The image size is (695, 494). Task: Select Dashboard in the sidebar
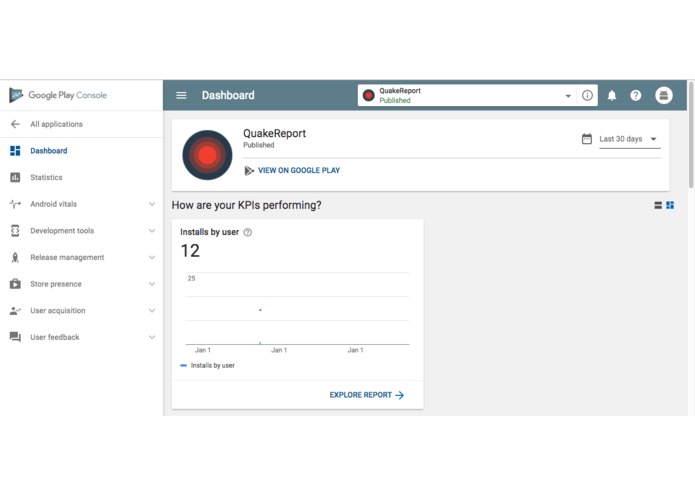coord(49,151)
